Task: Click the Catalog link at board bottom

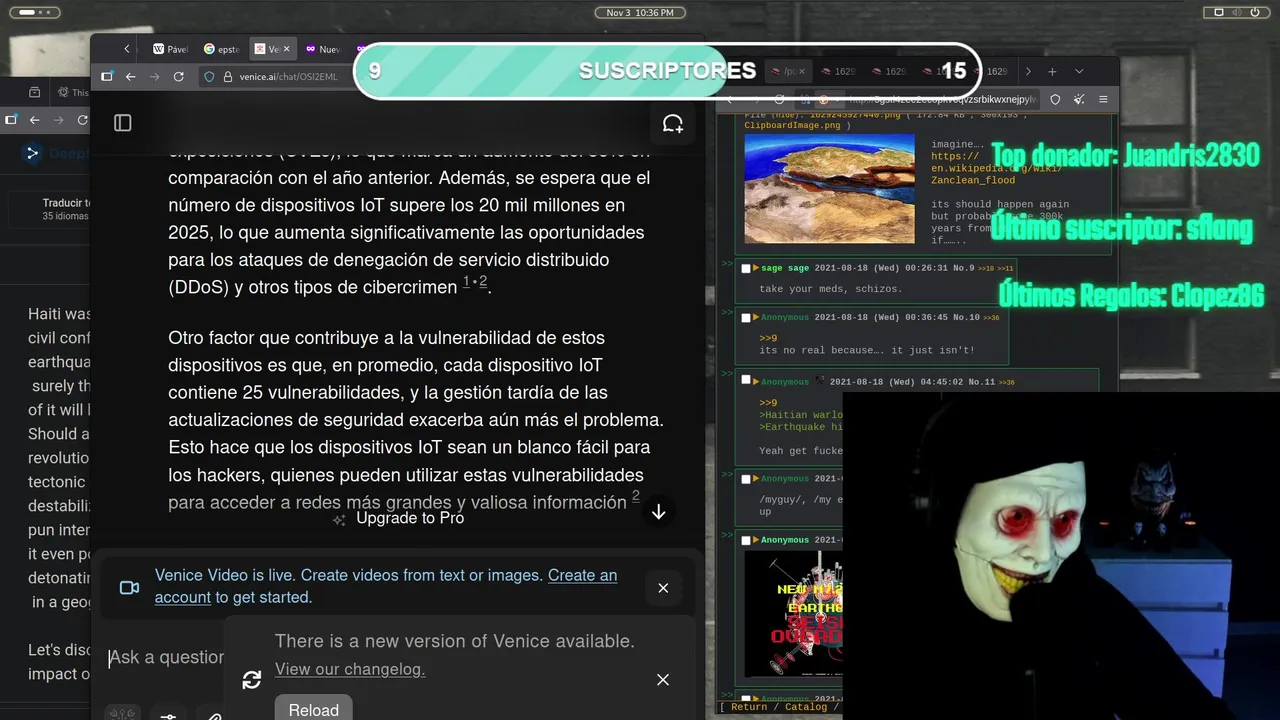Action: pyautogui.click(x=806, y=707)
